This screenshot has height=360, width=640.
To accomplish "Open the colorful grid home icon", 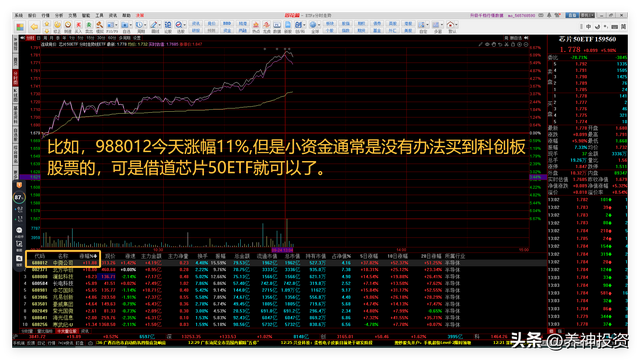I will pyautogui.click(x=20, y=27).
